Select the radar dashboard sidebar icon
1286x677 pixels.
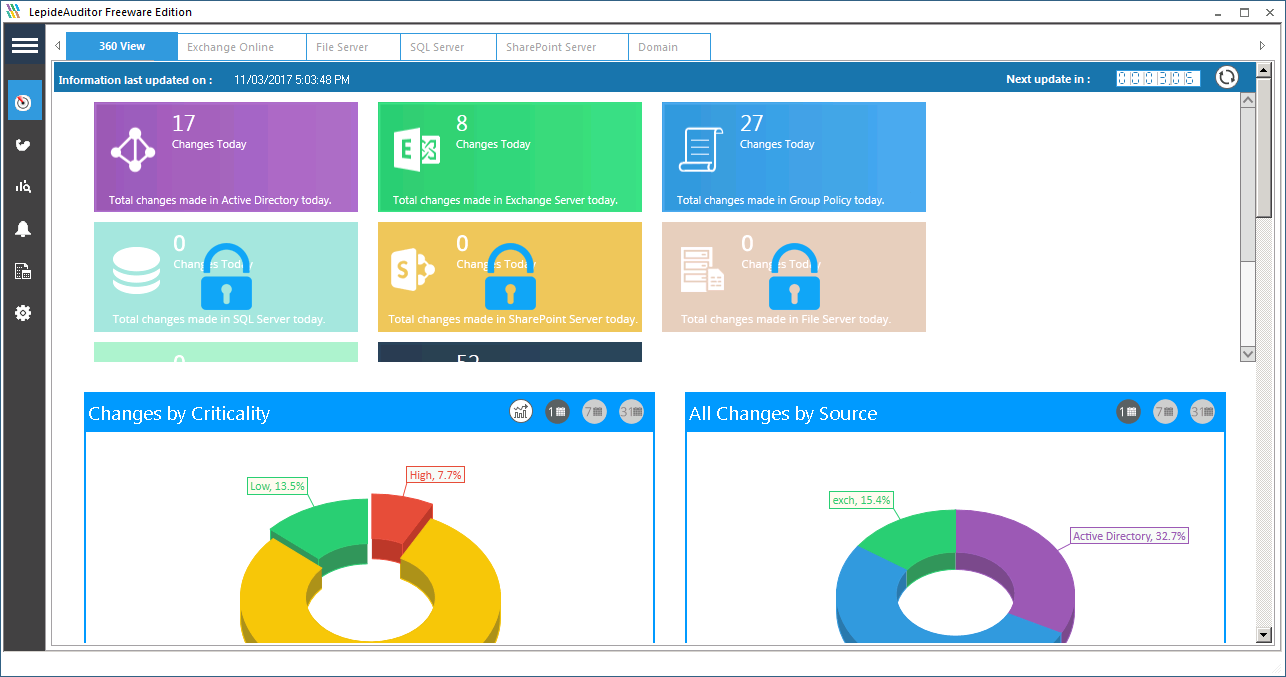24,102
